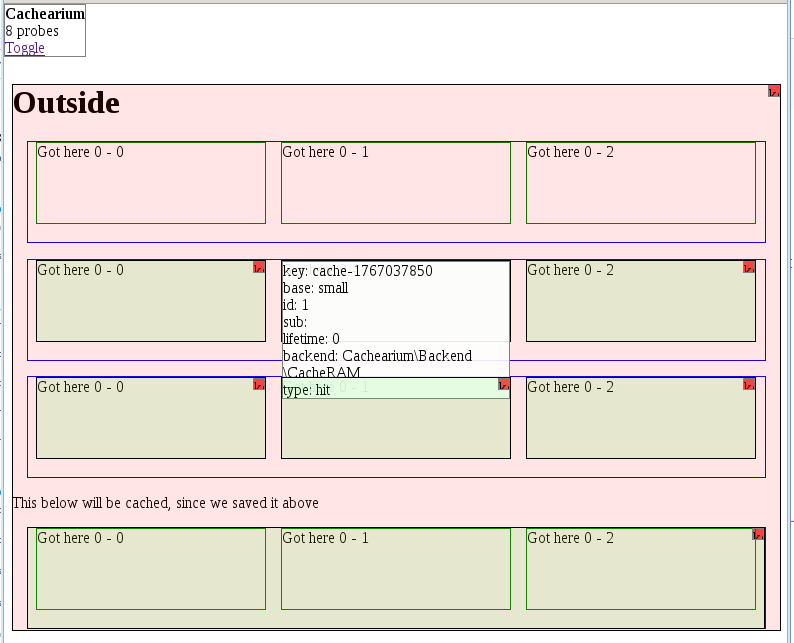Click the 'type: hit' tooltip line
This screenshot has height=643, width=794.
(x=306, y=390)
